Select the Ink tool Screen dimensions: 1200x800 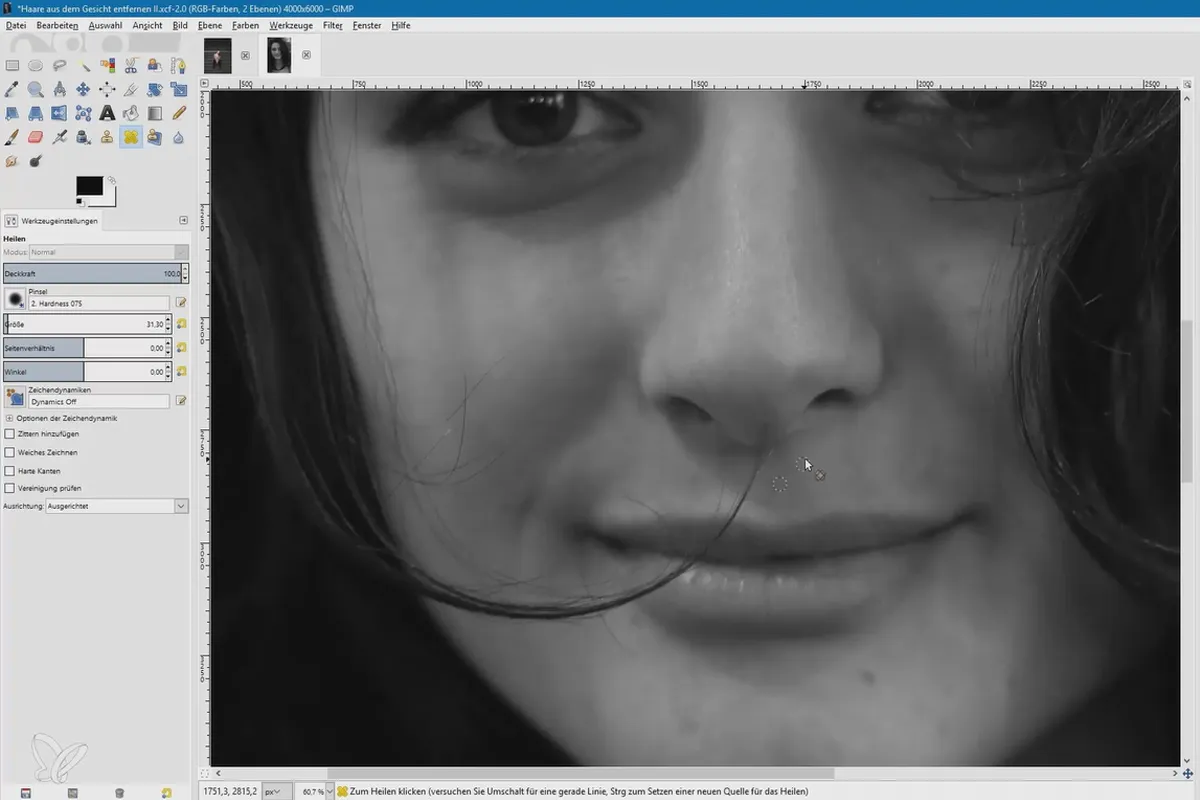click(x=84, y=137)
